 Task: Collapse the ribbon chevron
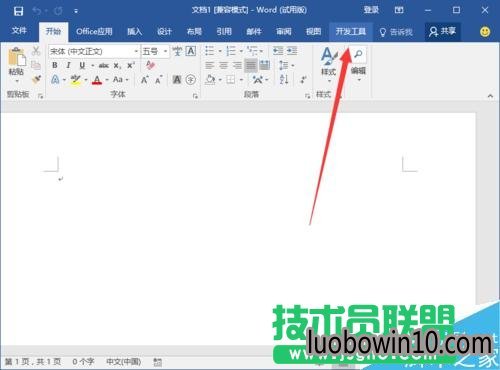pos(490,96)
